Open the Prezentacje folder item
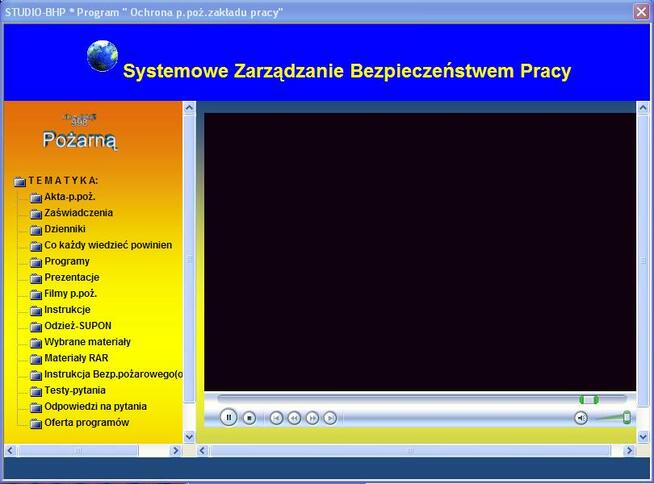 (x=71, y=277)
